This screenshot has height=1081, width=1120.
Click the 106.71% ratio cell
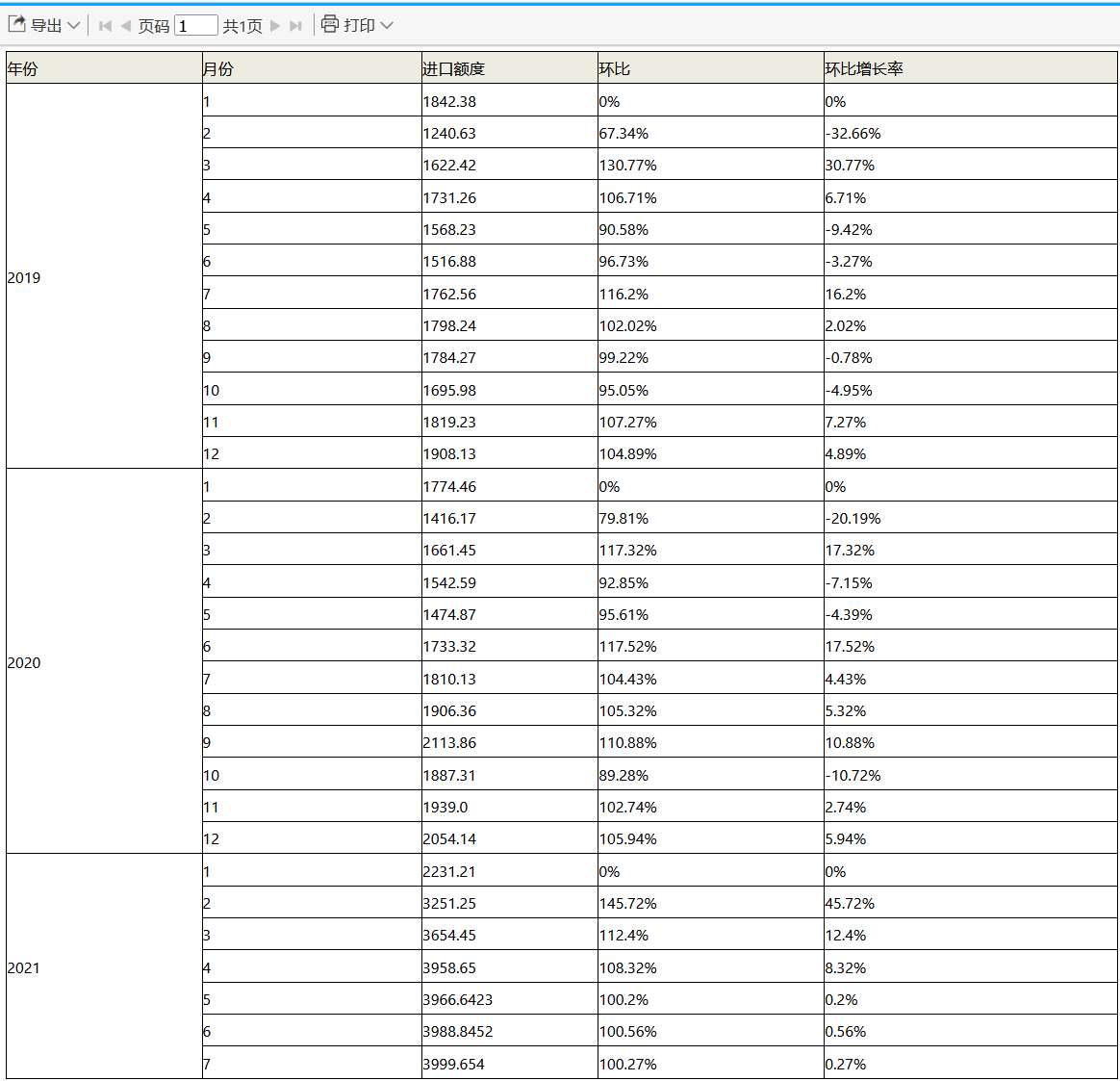click(x=711, y=196)
